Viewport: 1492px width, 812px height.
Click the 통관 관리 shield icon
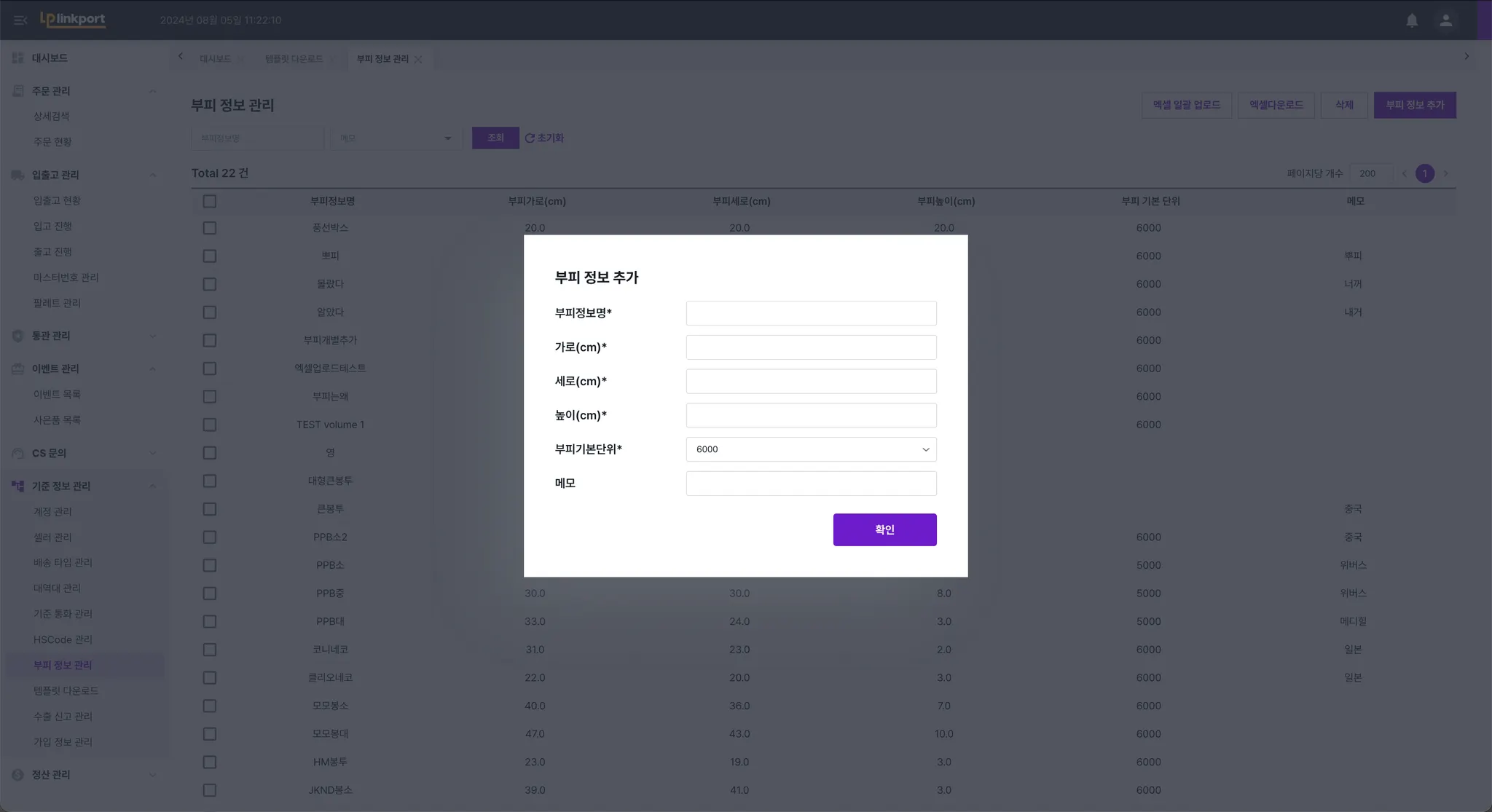[18, 336]
